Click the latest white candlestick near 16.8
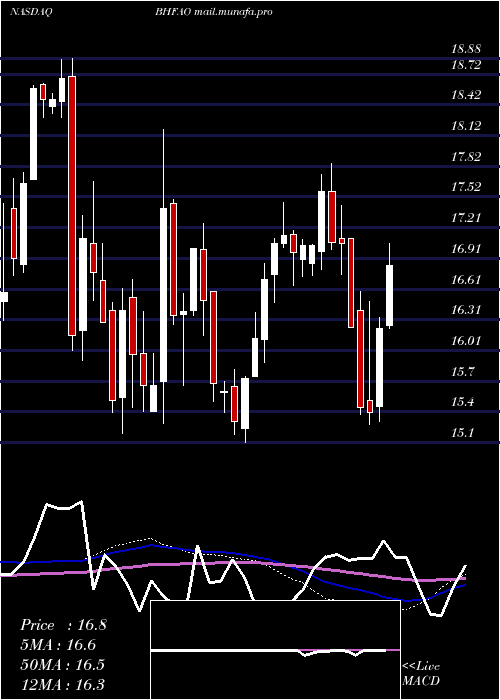This screenshot has height=700, width=500. click(x=390, y=296)
